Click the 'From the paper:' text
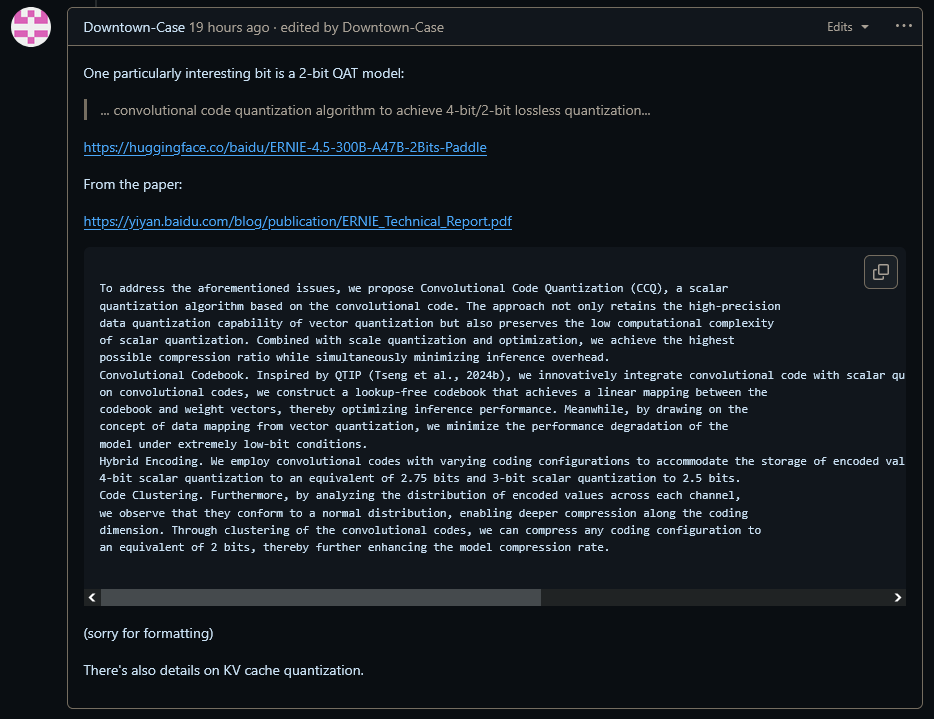Screen dimensions: 934x719 pos(133,185)
